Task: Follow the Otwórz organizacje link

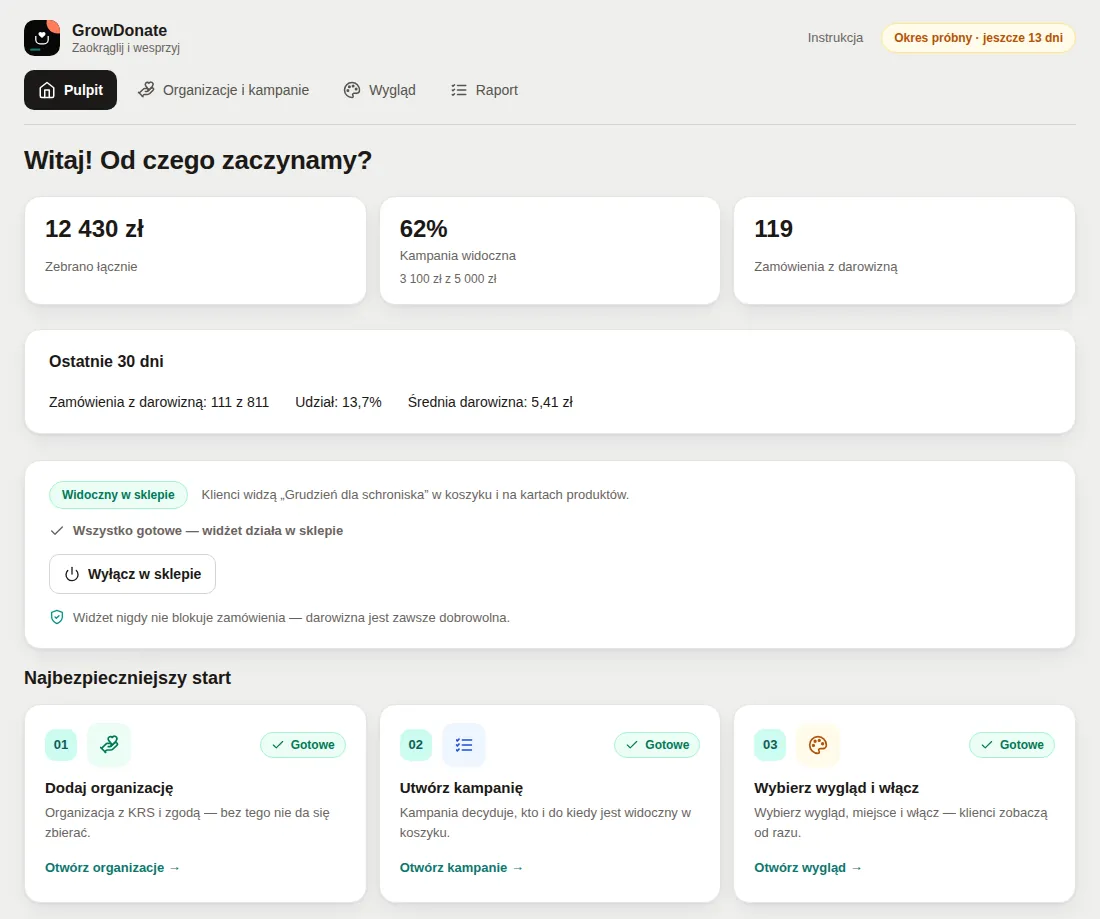Action: [x=112, y=868]
